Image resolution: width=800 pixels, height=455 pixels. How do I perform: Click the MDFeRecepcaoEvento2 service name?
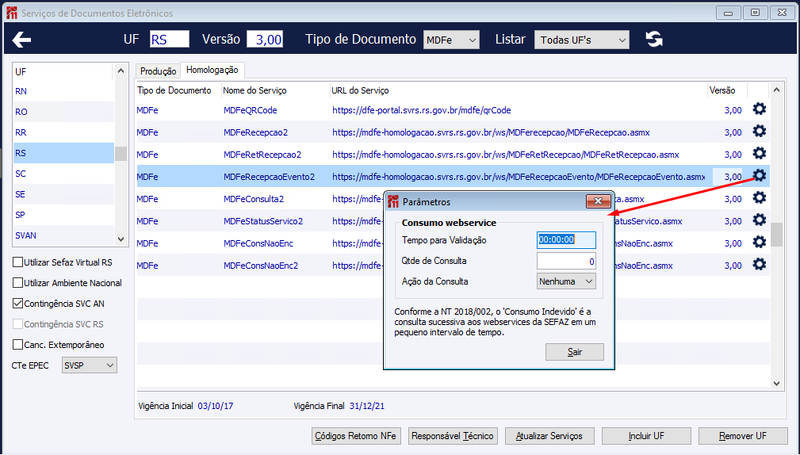click(x=269, y=177)
